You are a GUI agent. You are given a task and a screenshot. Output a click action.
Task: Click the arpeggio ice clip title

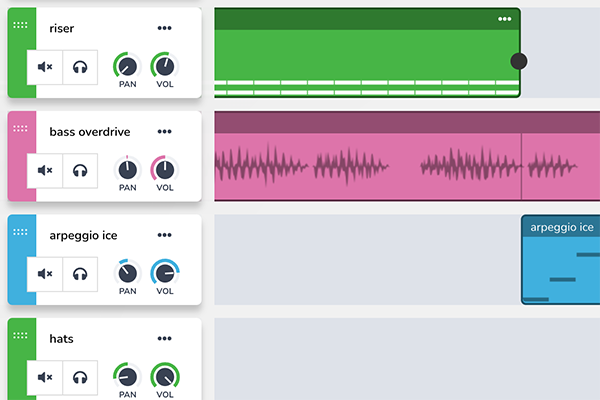click(x=562, y=227)
